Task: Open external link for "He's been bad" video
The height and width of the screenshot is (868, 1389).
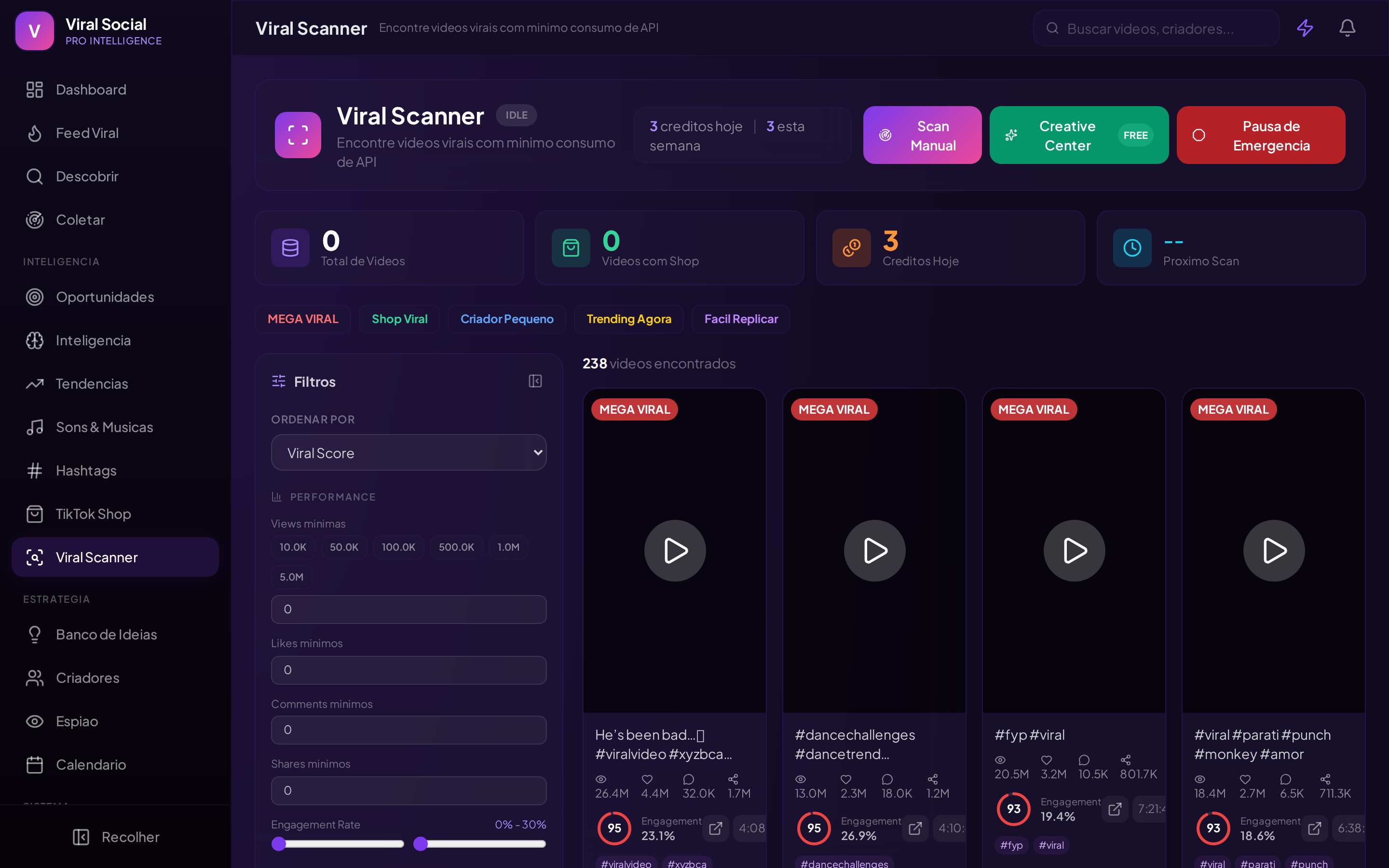Action: pyautogui.click(x=715, y=828)
